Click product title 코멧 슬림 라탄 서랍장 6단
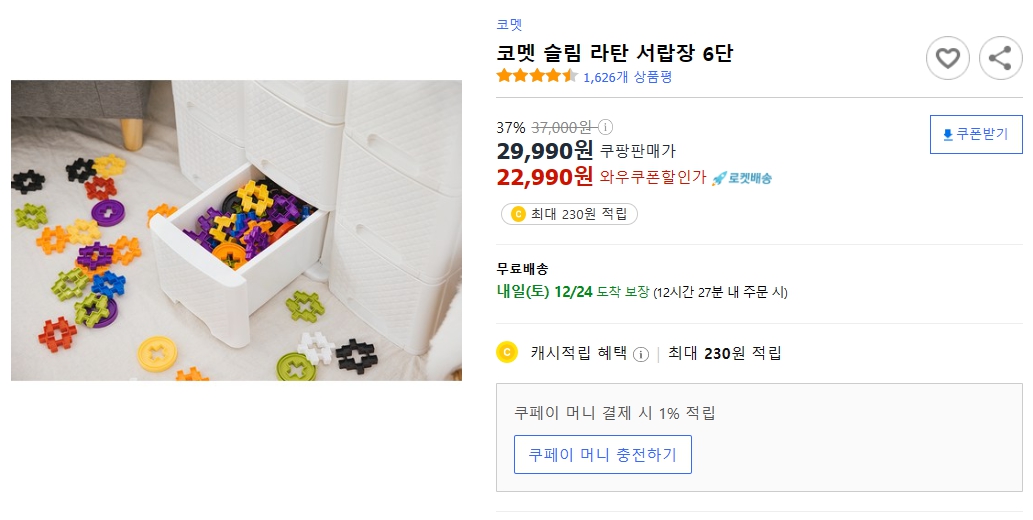This screenshot has height=520, width=1033. click(x=614, y=53)
